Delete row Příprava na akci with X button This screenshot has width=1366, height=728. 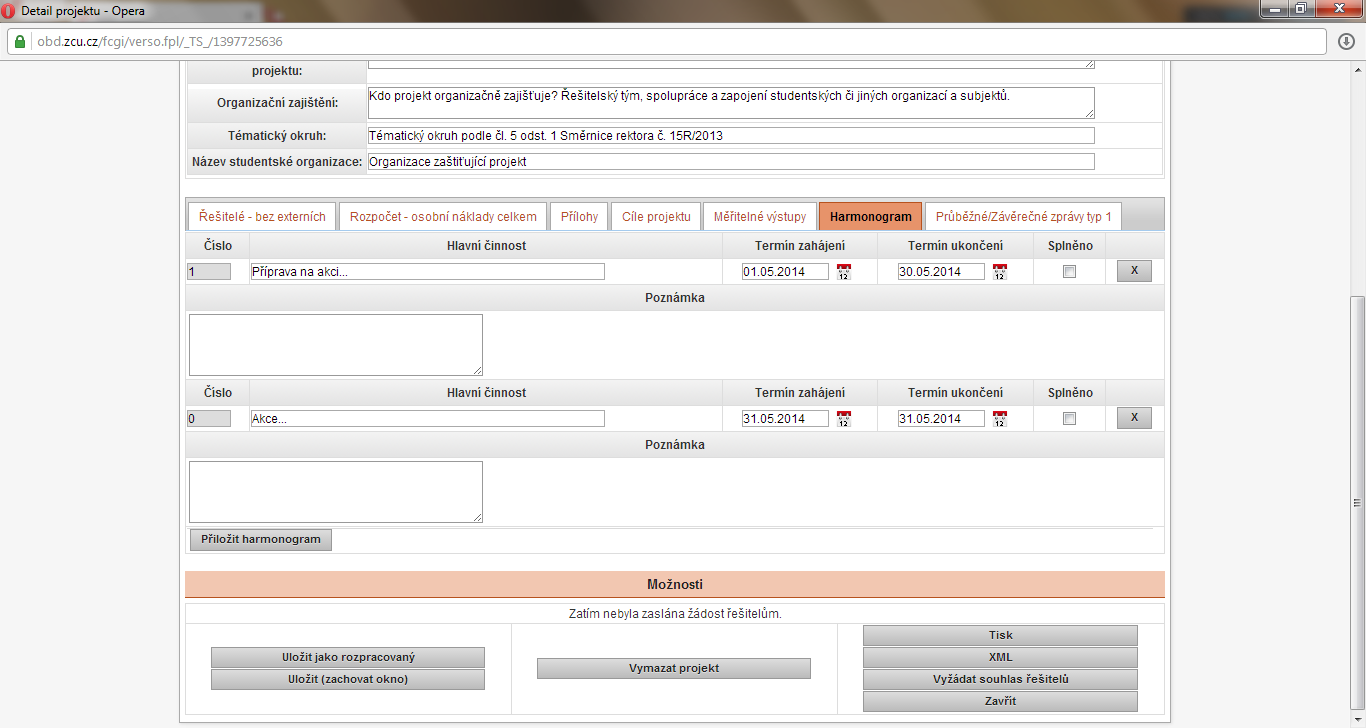coord(1134,270)
